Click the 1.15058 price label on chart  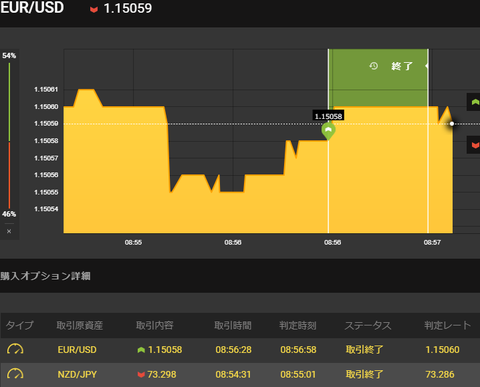click(x=328, y=116)
